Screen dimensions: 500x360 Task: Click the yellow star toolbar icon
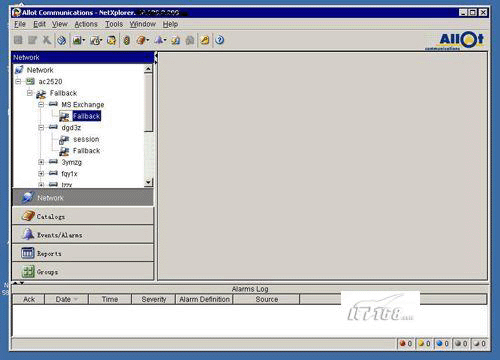click(x=111, y=40)
